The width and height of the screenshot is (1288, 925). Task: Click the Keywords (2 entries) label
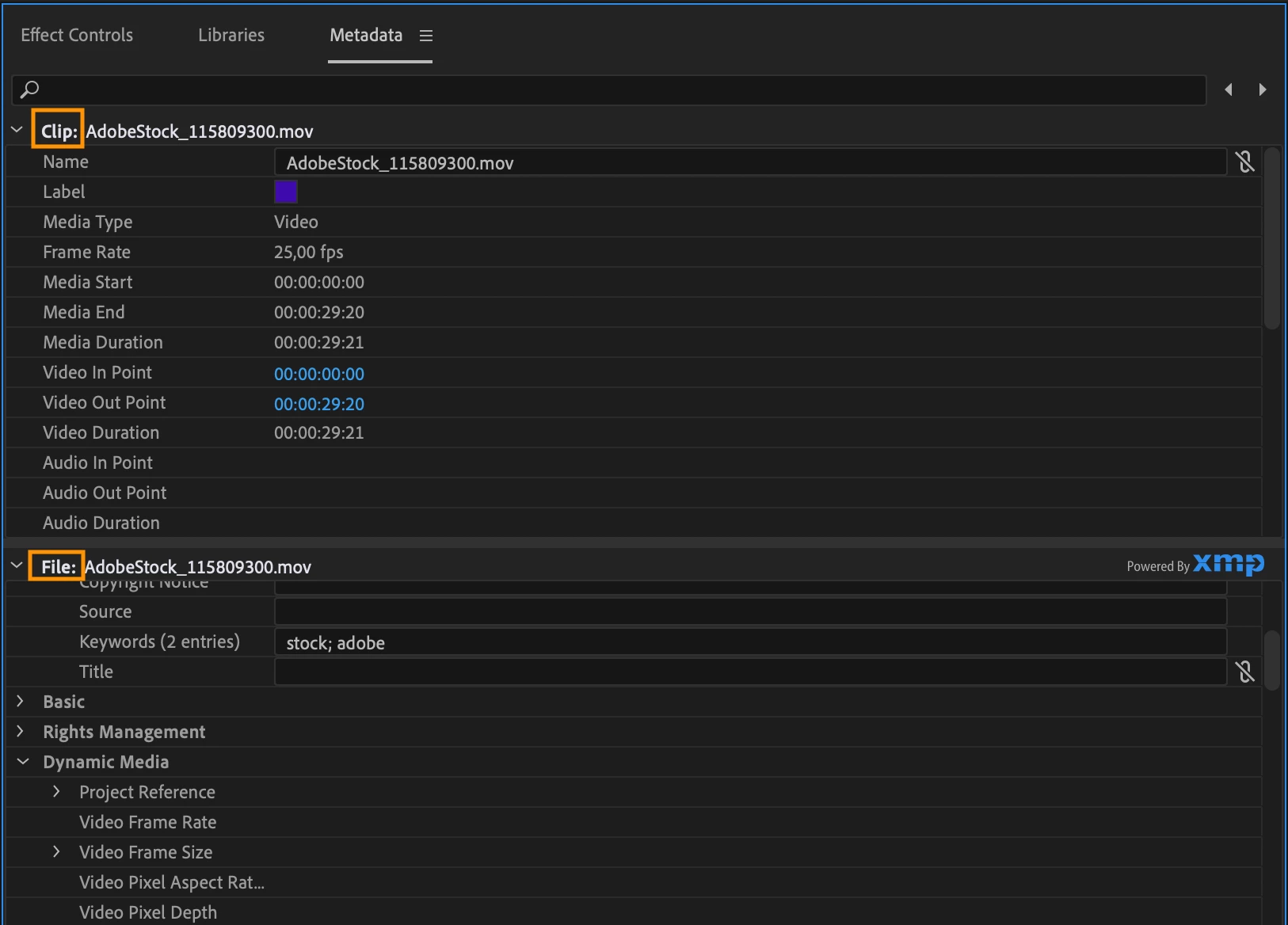coord(159,641)
